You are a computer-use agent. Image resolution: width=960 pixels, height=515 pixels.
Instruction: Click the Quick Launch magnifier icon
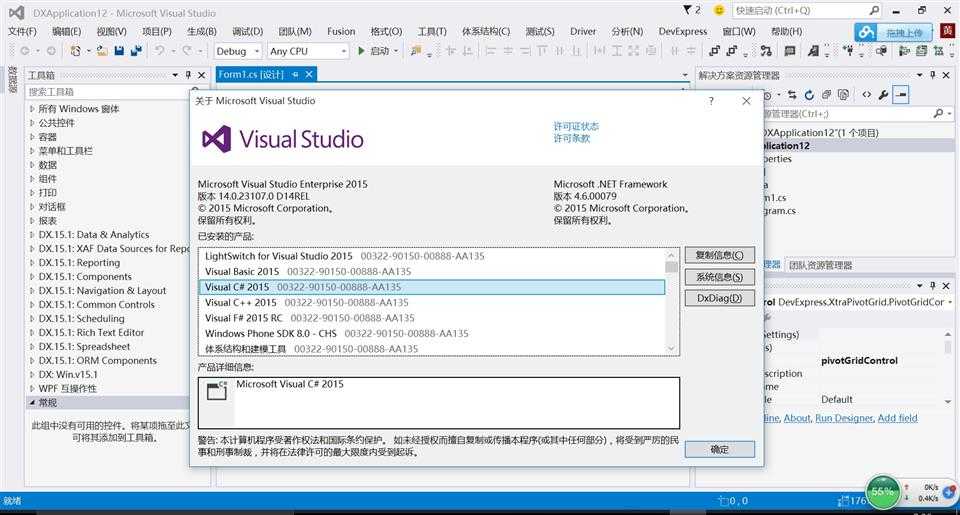point(874,10)
